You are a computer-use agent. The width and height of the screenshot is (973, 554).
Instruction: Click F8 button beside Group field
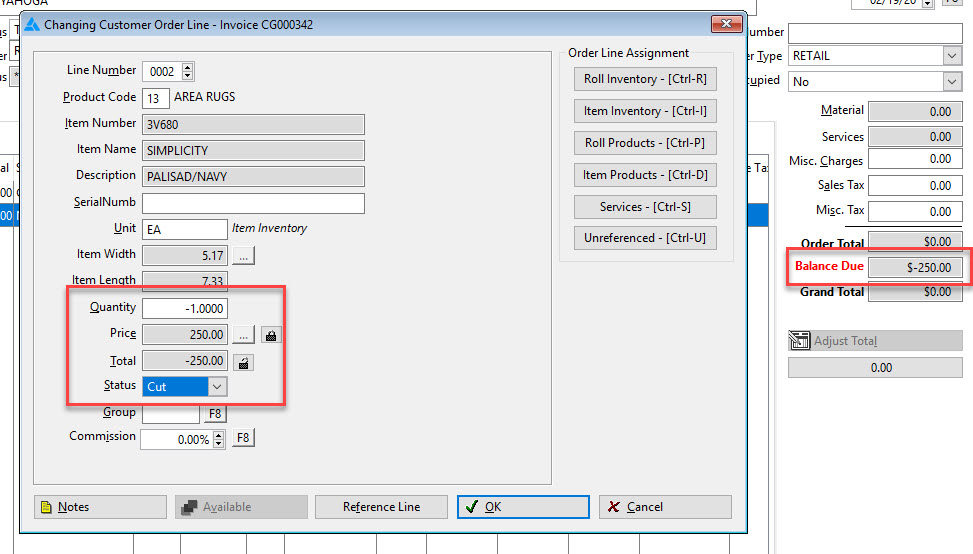click(x=215, y=414)
